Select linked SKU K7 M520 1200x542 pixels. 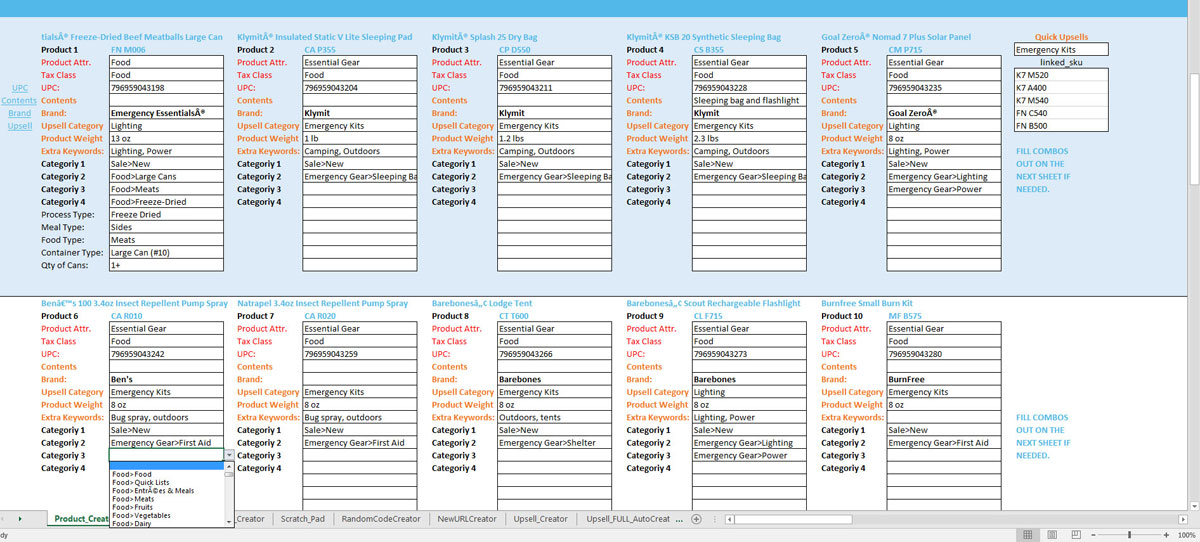[x=1061, y=75]
